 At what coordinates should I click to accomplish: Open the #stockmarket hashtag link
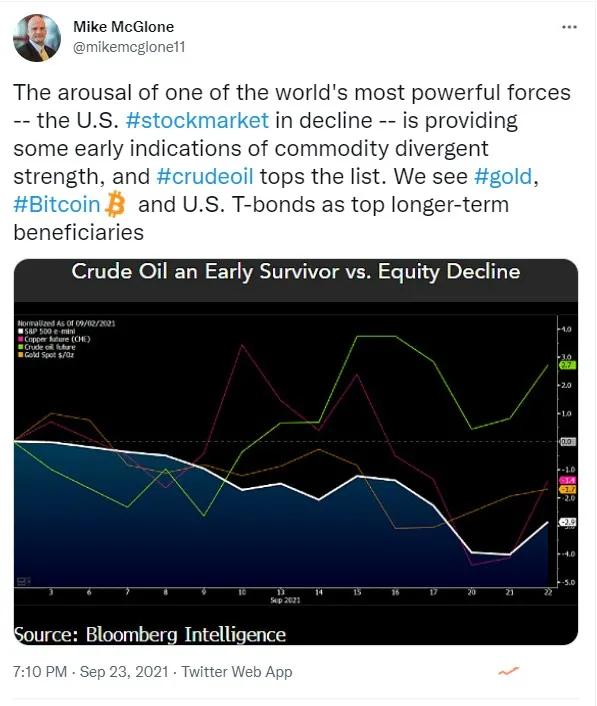coord(197,121)
